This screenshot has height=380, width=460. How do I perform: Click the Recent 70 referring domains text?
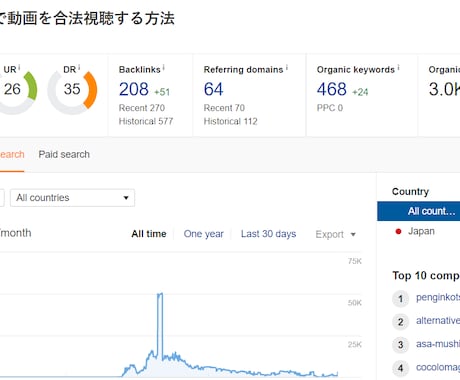coord(224,108)
